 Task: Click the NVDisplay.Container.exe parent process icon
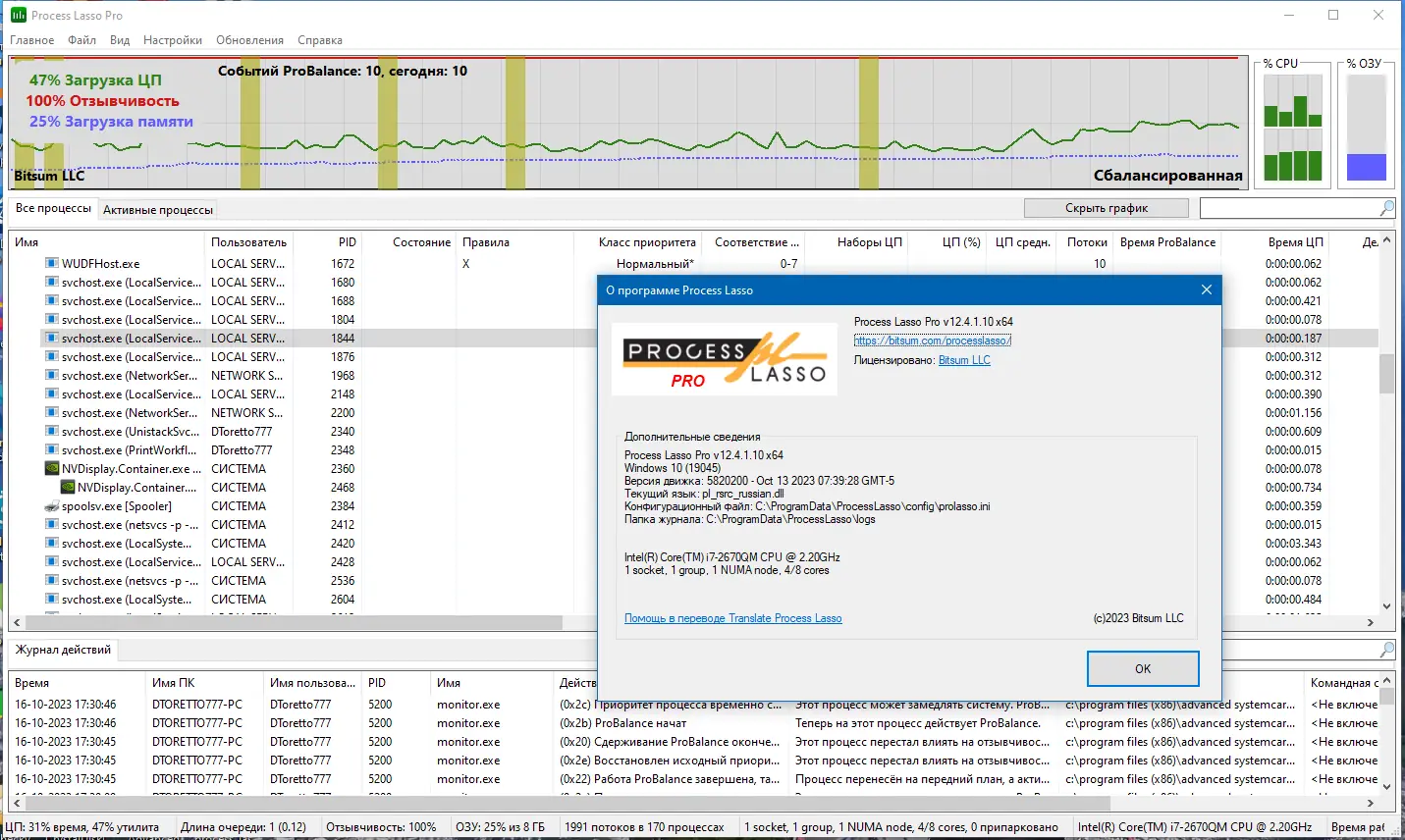(x=52, y=468)
